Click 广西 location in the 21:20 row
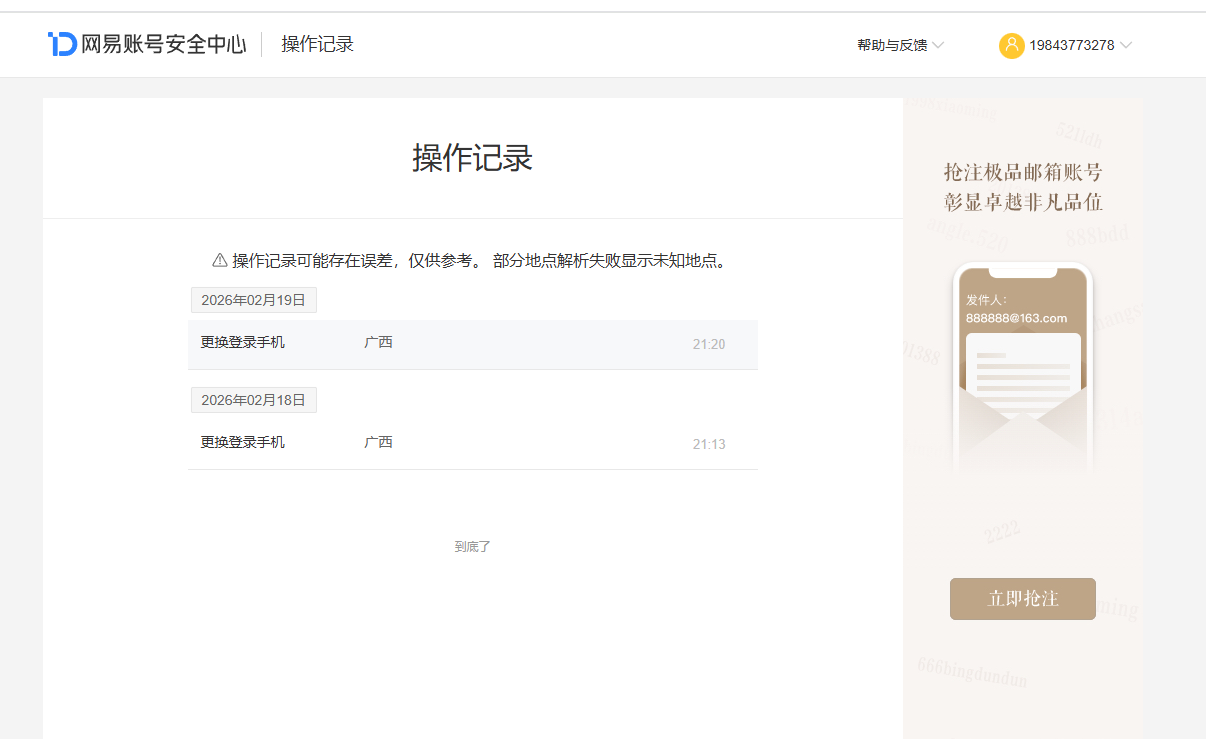 pos(378,343)
